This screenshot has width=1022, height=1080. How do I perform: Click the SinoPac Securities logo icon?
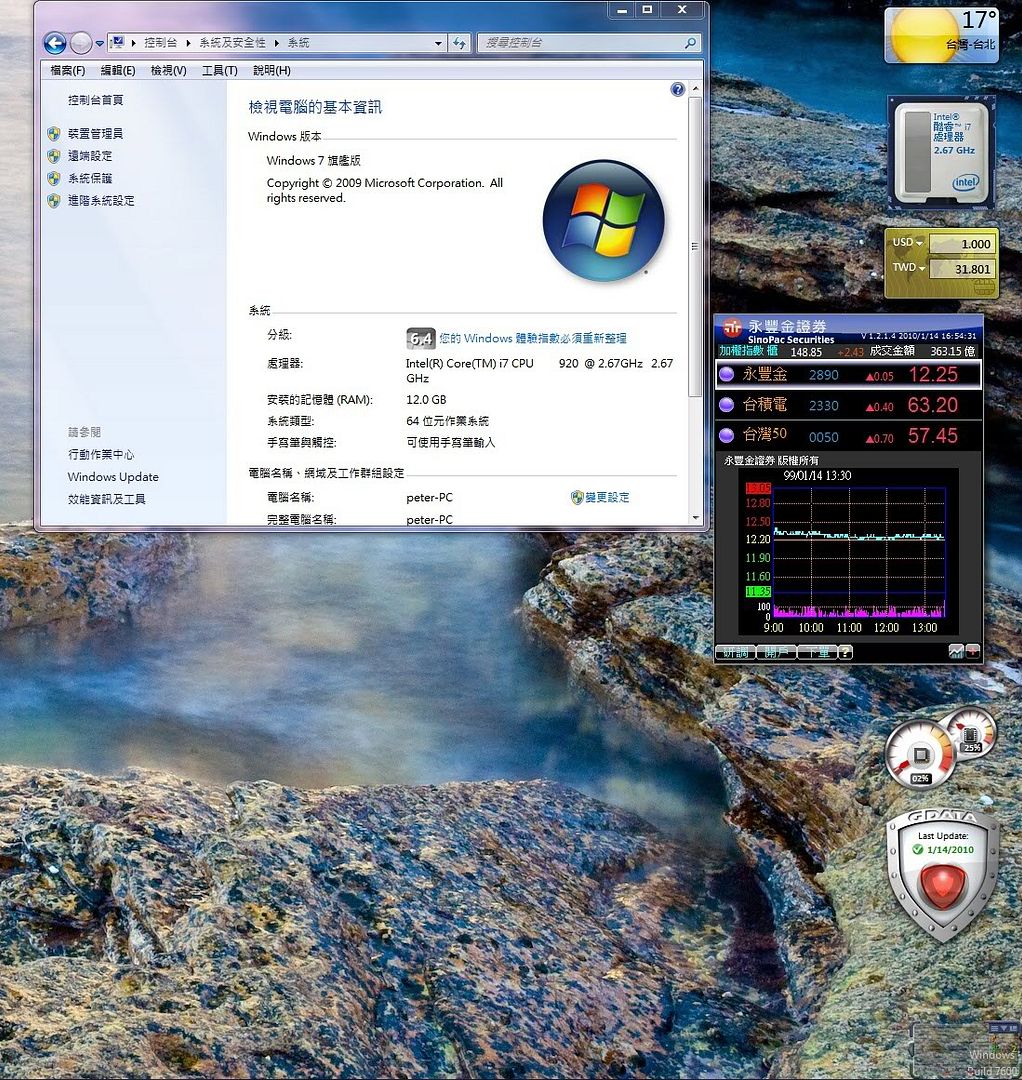tap(731, 329)
